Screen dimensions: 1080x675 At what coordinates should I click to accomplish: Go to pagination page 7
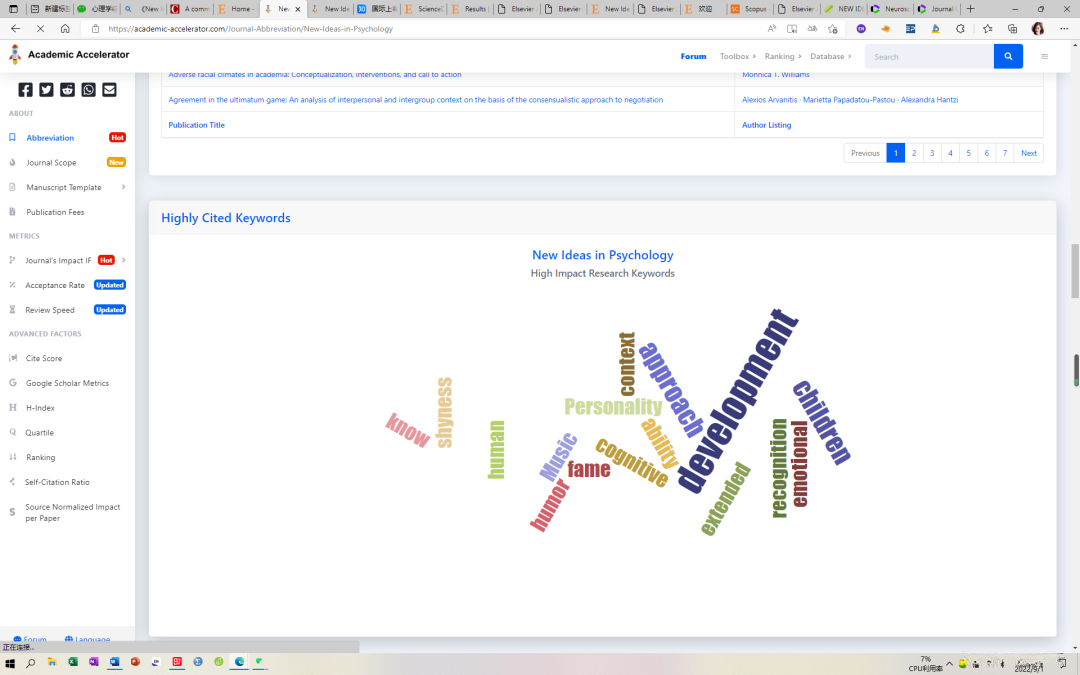(x=1005, y=153)
